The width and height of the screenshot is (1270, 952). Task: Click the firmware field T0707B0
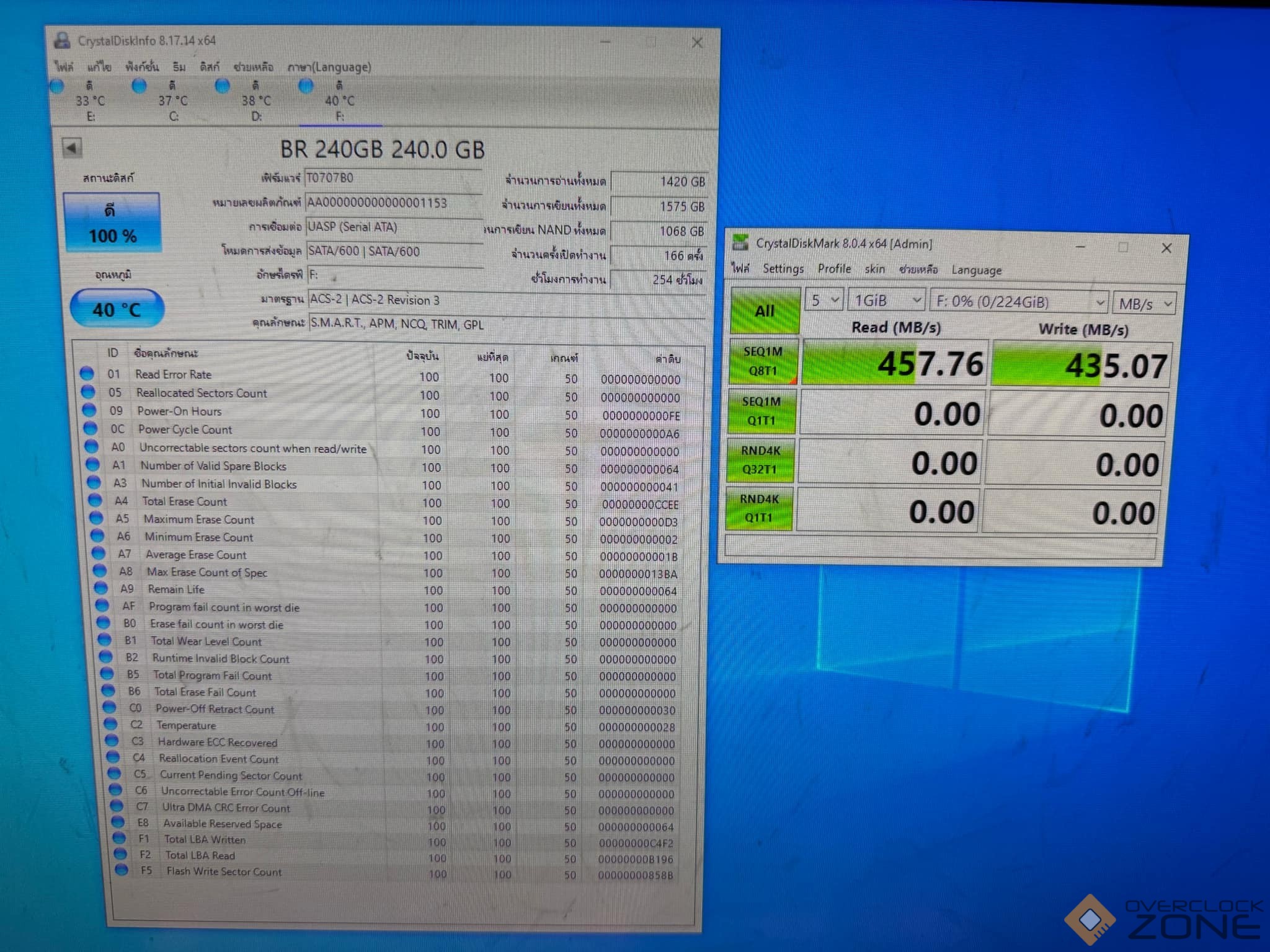click(x=394, y=178)
